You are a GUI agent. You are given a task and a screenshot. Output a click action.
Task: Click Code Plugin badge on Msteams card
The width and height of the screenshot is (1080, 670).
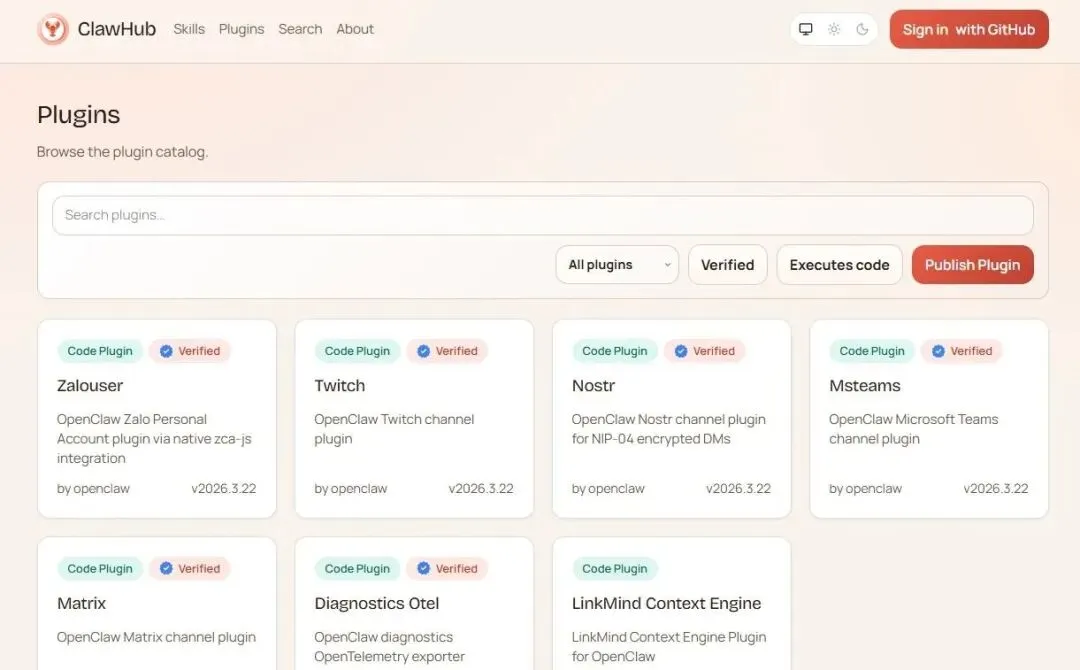[872, 351]
